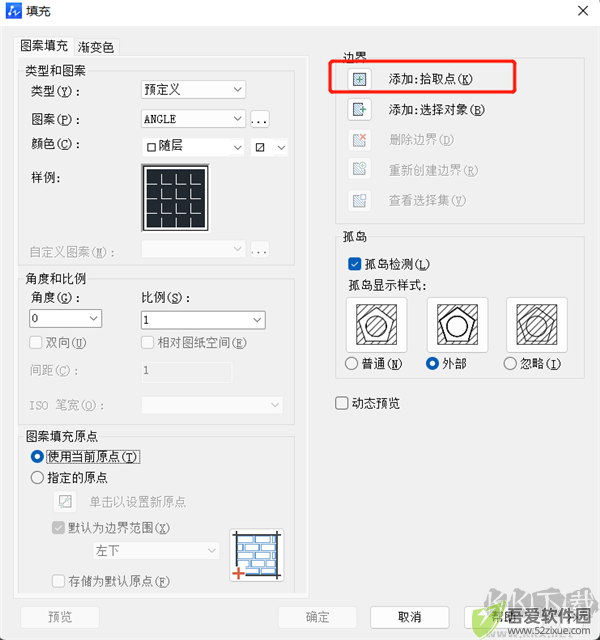Switch to the 图案填充 tab
The width and height of the screenshot is (600, 640).
[44, 46]
